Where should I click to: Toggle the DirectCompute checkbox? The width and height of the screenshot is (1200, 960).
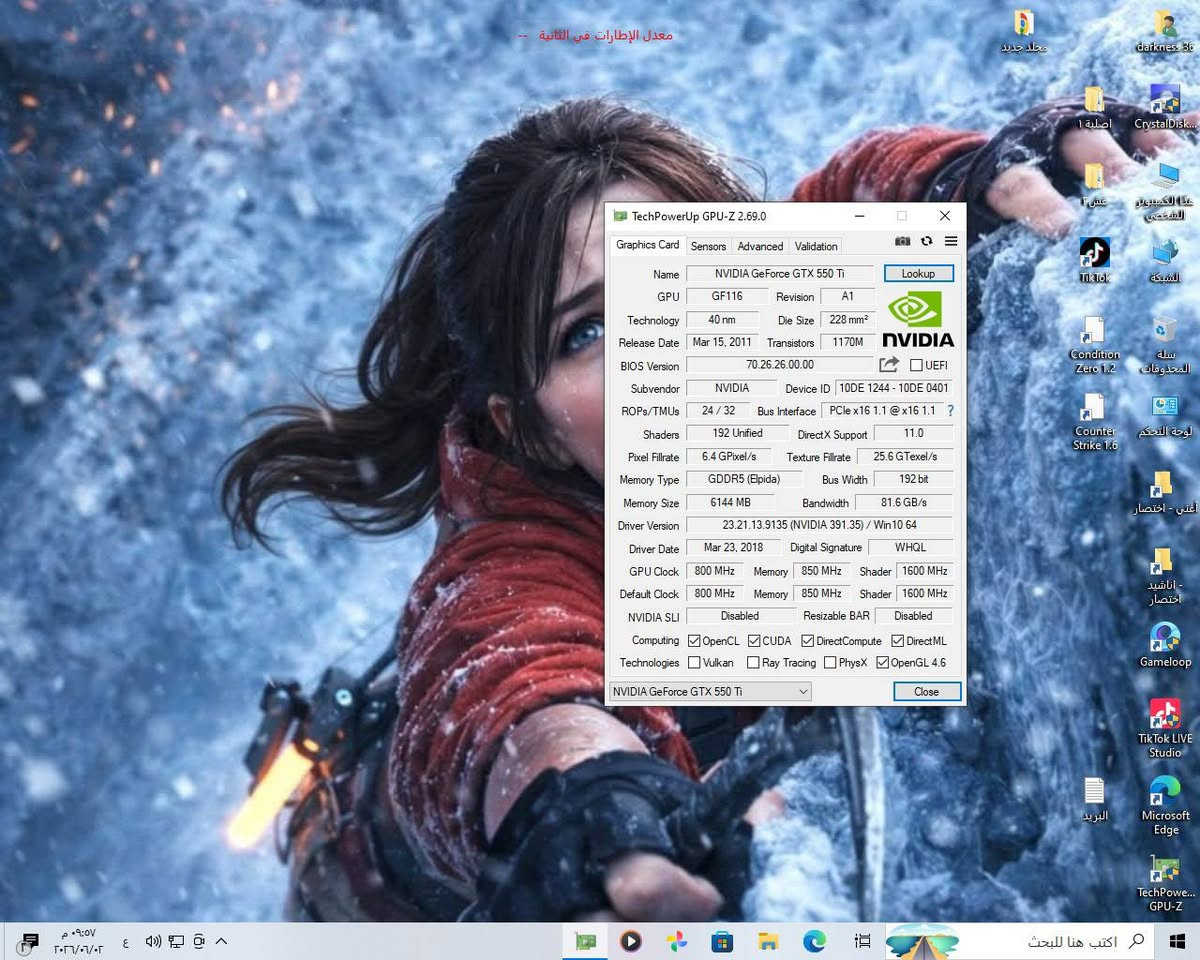(x=807, y=641)
